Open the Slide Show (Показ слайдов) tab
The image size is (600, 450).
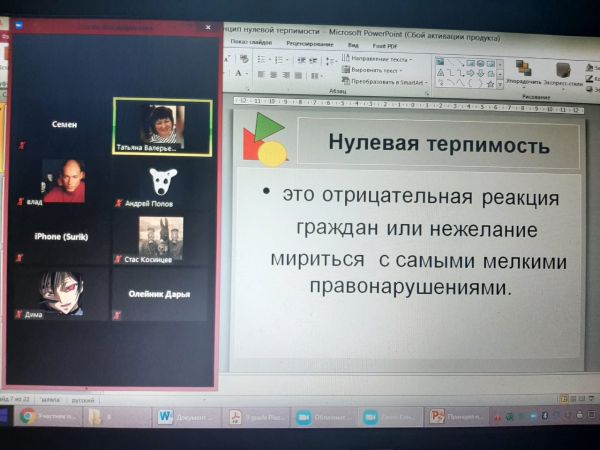point(252,43)
